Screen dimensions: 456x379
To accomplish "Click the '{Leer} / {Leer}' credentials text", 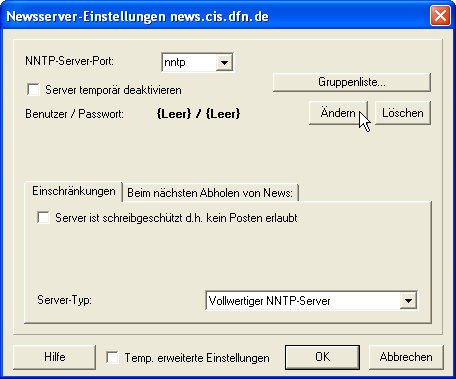I will coord(198,114).
